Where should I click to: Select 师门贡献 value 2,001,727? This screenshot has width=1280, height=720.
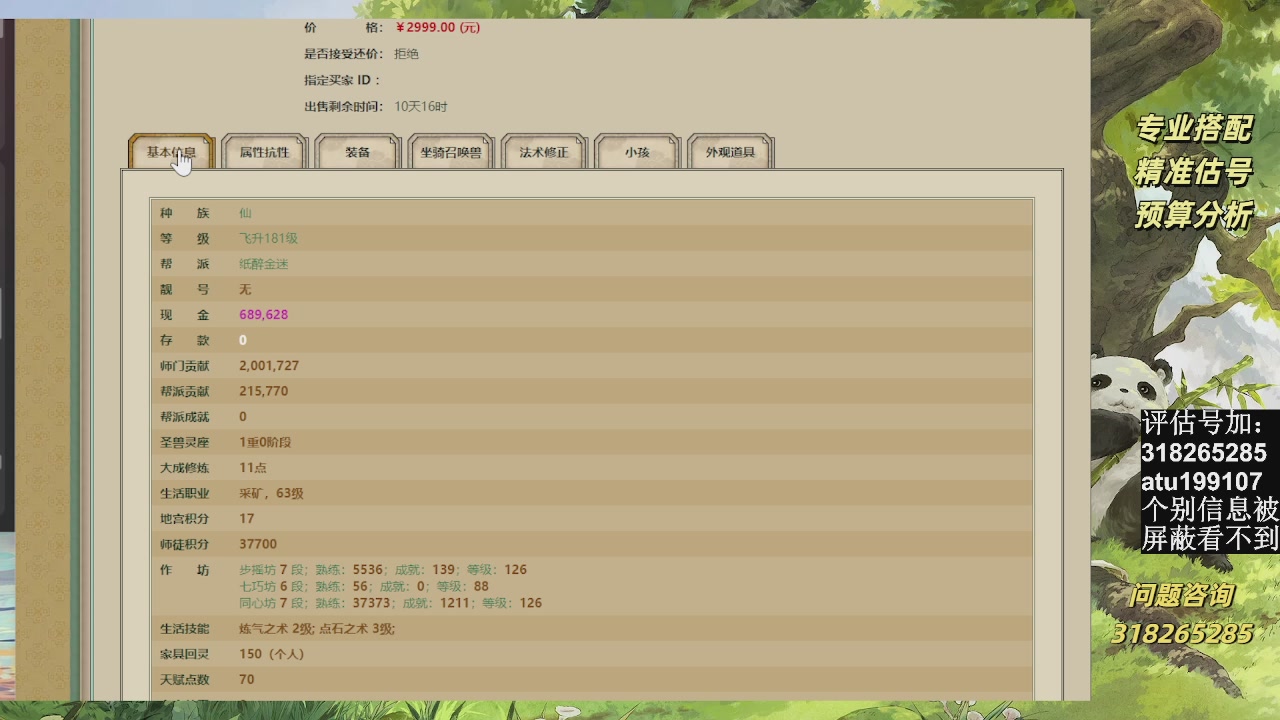point(269,366)
